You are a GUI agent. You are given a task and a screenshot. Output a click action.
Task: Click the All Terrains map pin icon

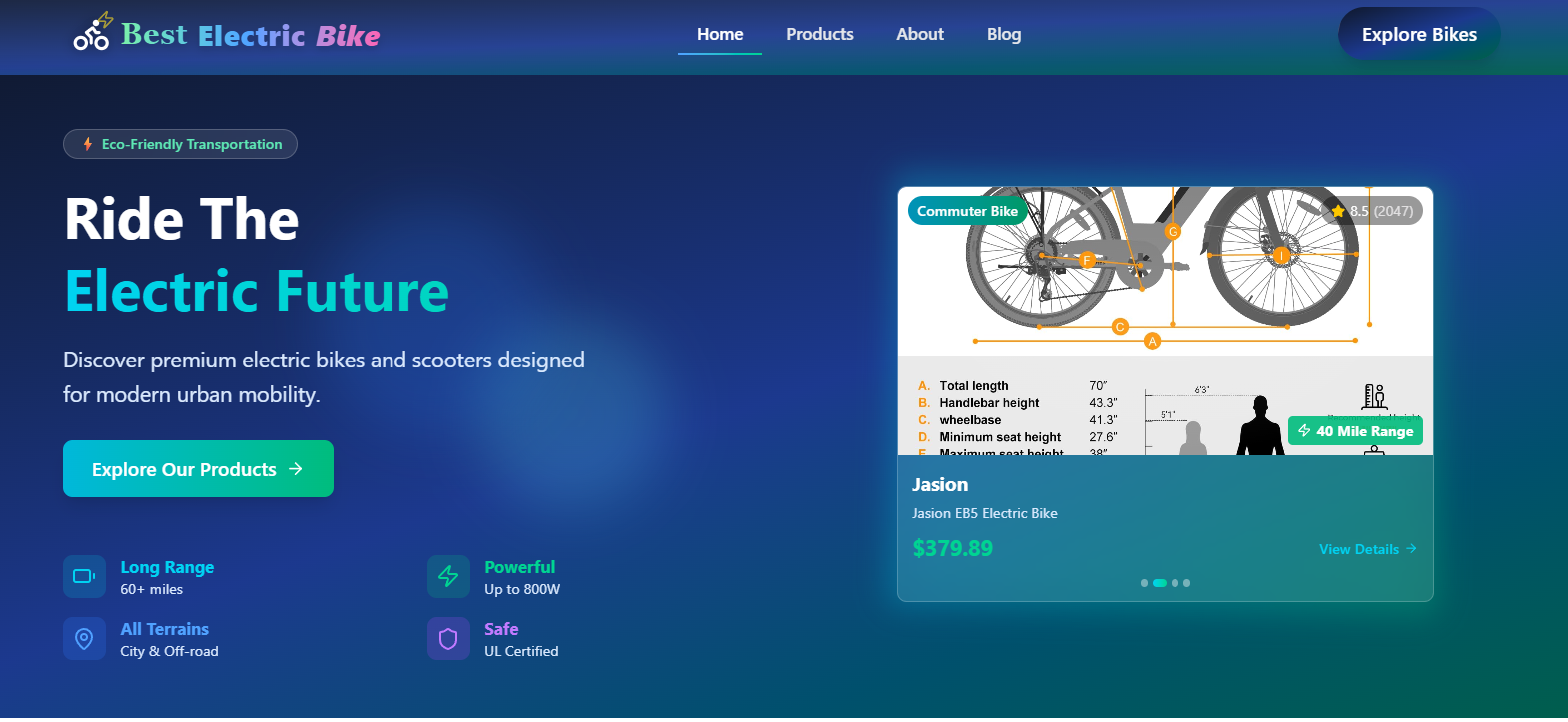pos(84,638)
